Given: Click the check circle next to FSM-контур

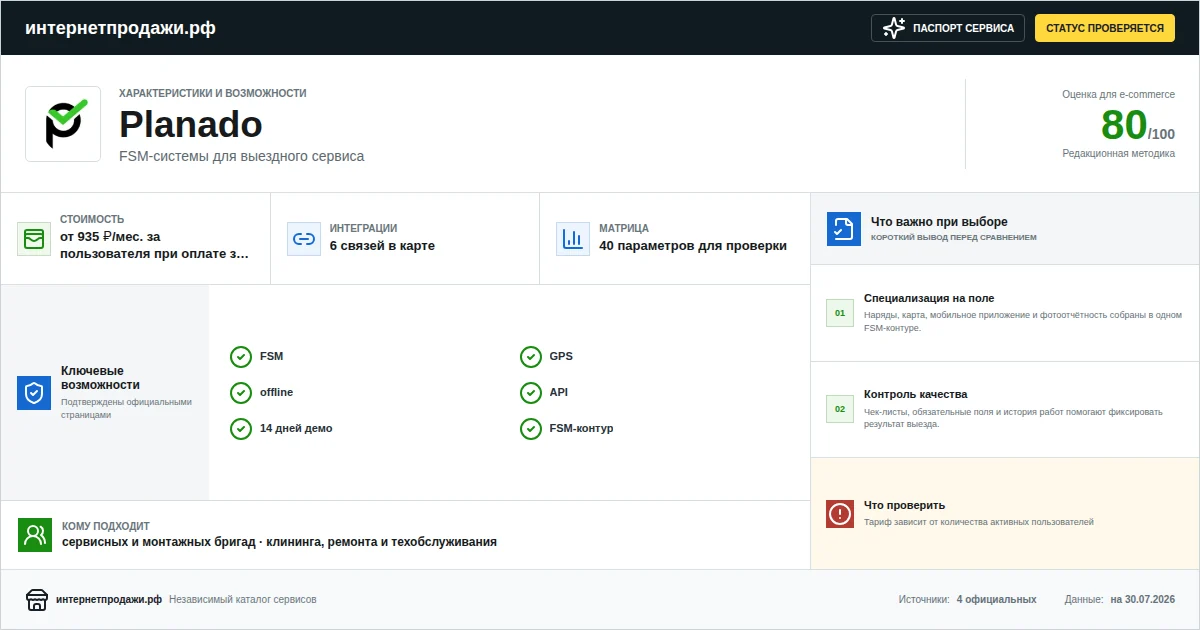Looking at the screenshot, I should tap(531, 429).
